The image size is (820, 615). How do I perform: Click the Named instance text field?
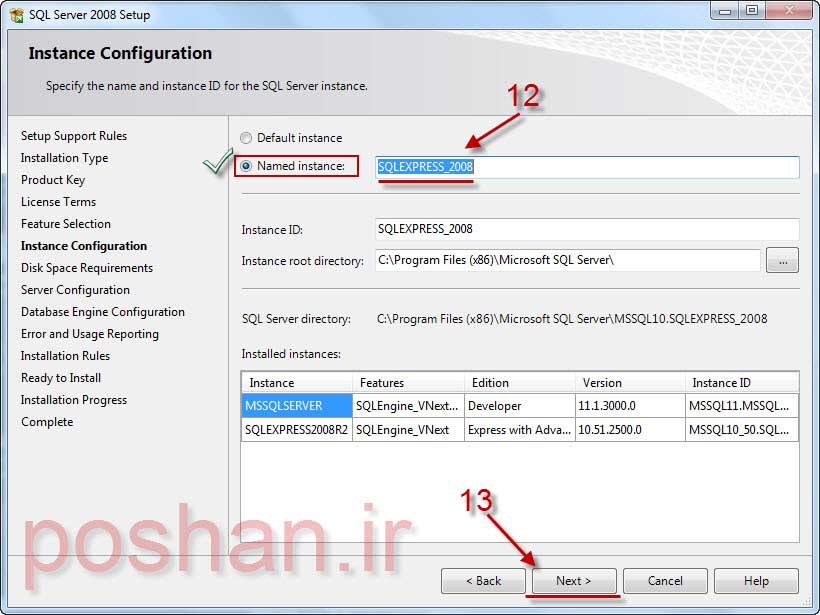point(586,167)
